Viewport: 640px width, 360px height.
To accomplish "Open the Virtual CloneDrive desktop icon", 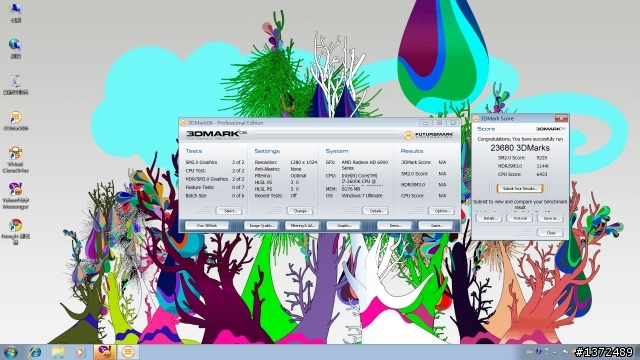I will point(16,160).
